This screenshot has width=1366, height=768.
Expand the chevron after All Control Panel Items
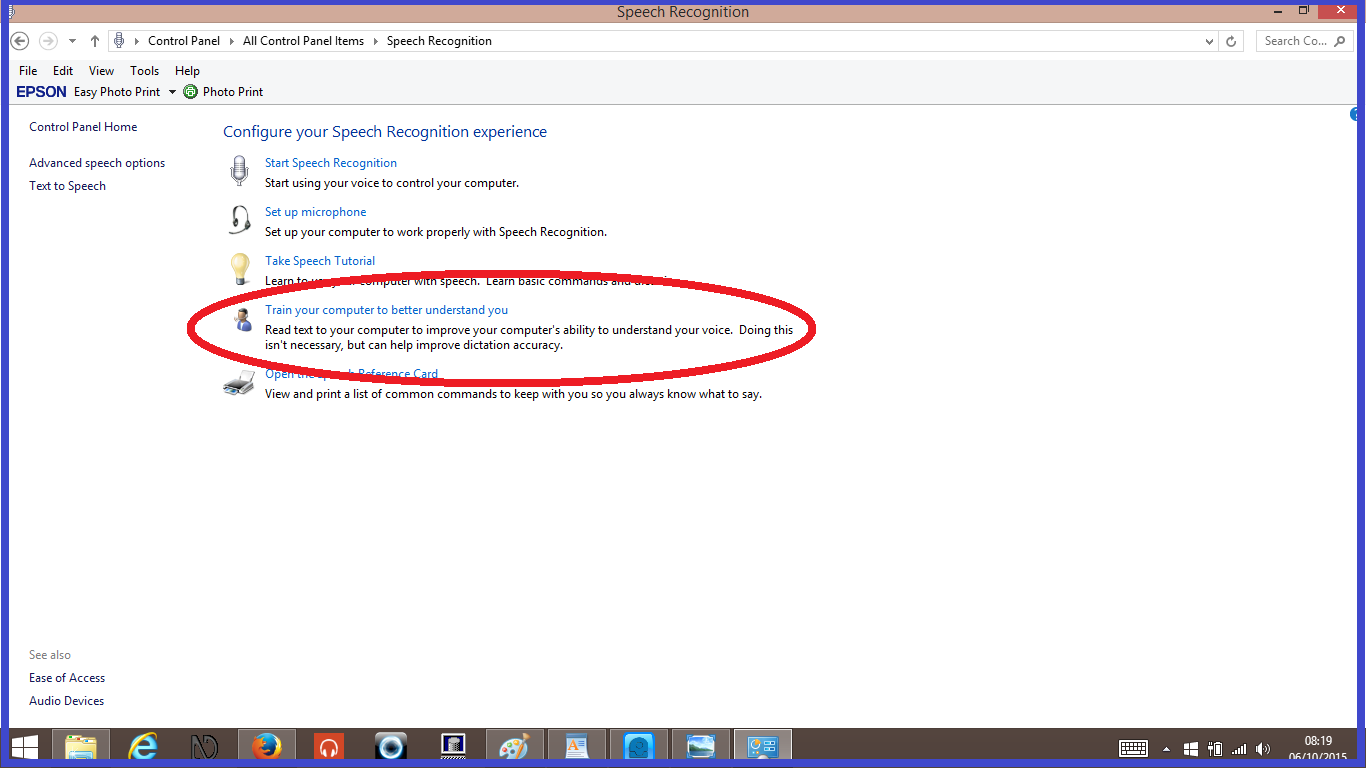376,41
